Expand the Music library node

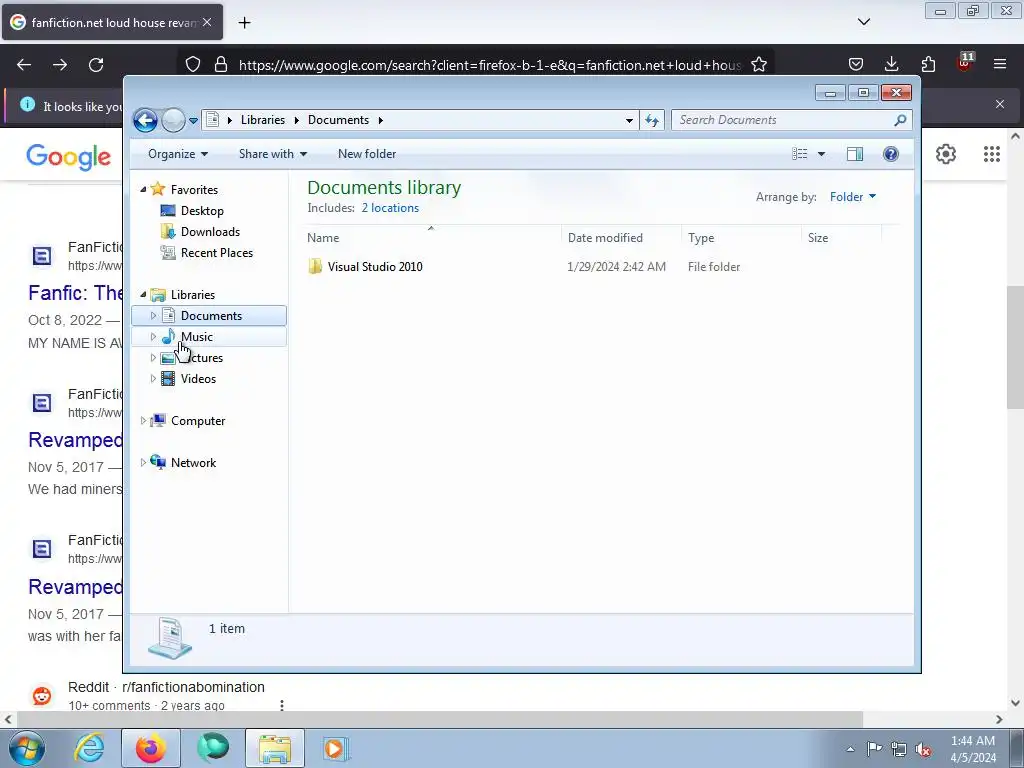(153, 337)
